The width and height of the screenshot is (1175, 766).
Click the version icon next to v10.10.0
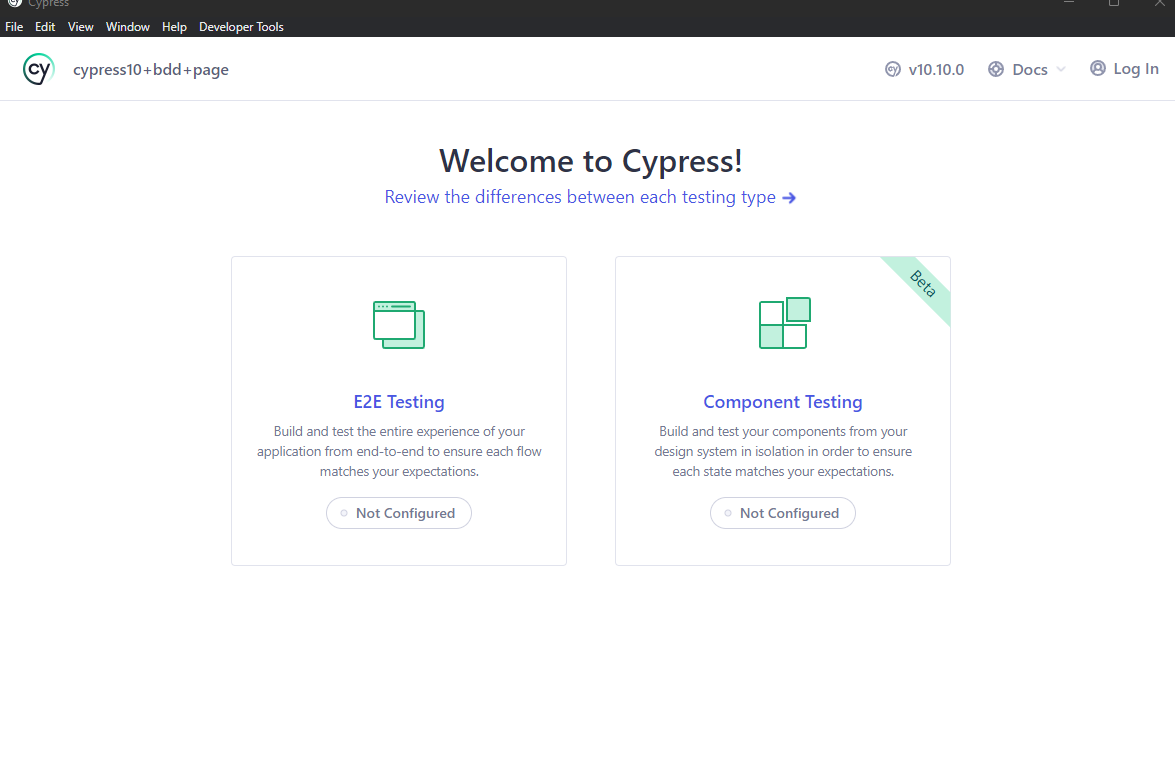click(x=892, y=69)
